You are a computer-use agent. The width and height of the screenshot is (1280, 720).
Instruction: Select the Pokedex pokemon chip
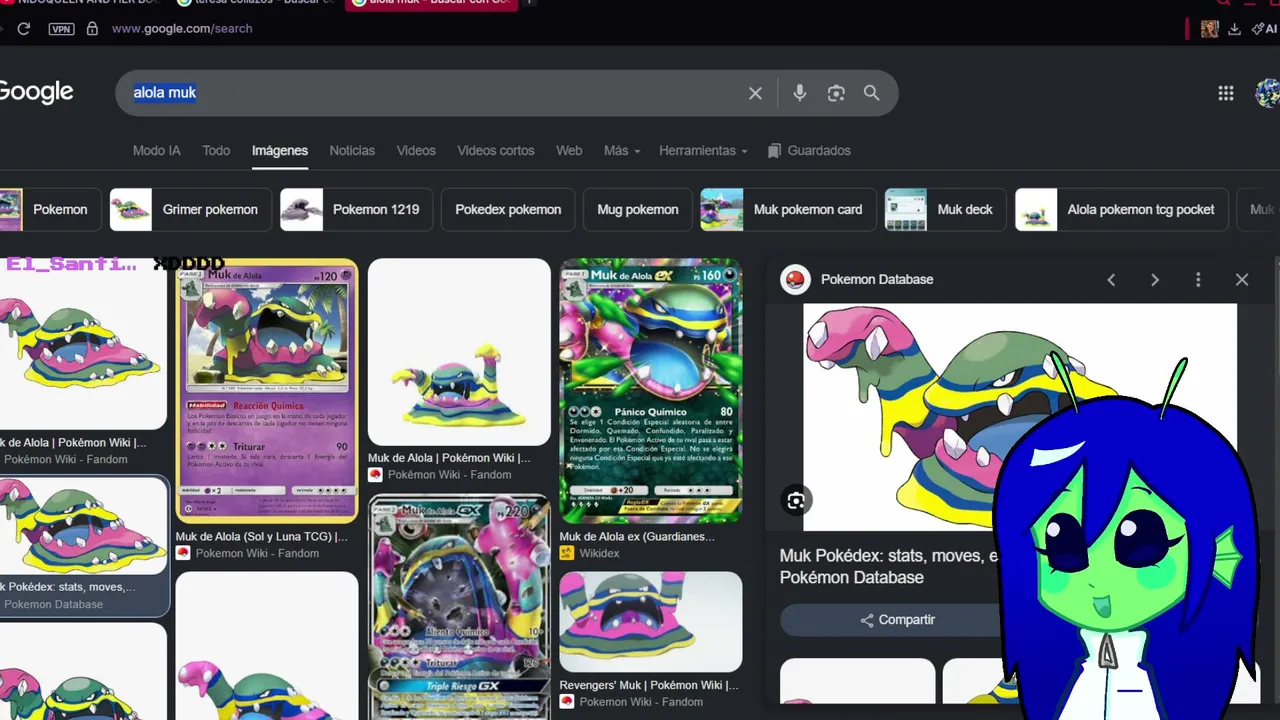click(508, 210)
